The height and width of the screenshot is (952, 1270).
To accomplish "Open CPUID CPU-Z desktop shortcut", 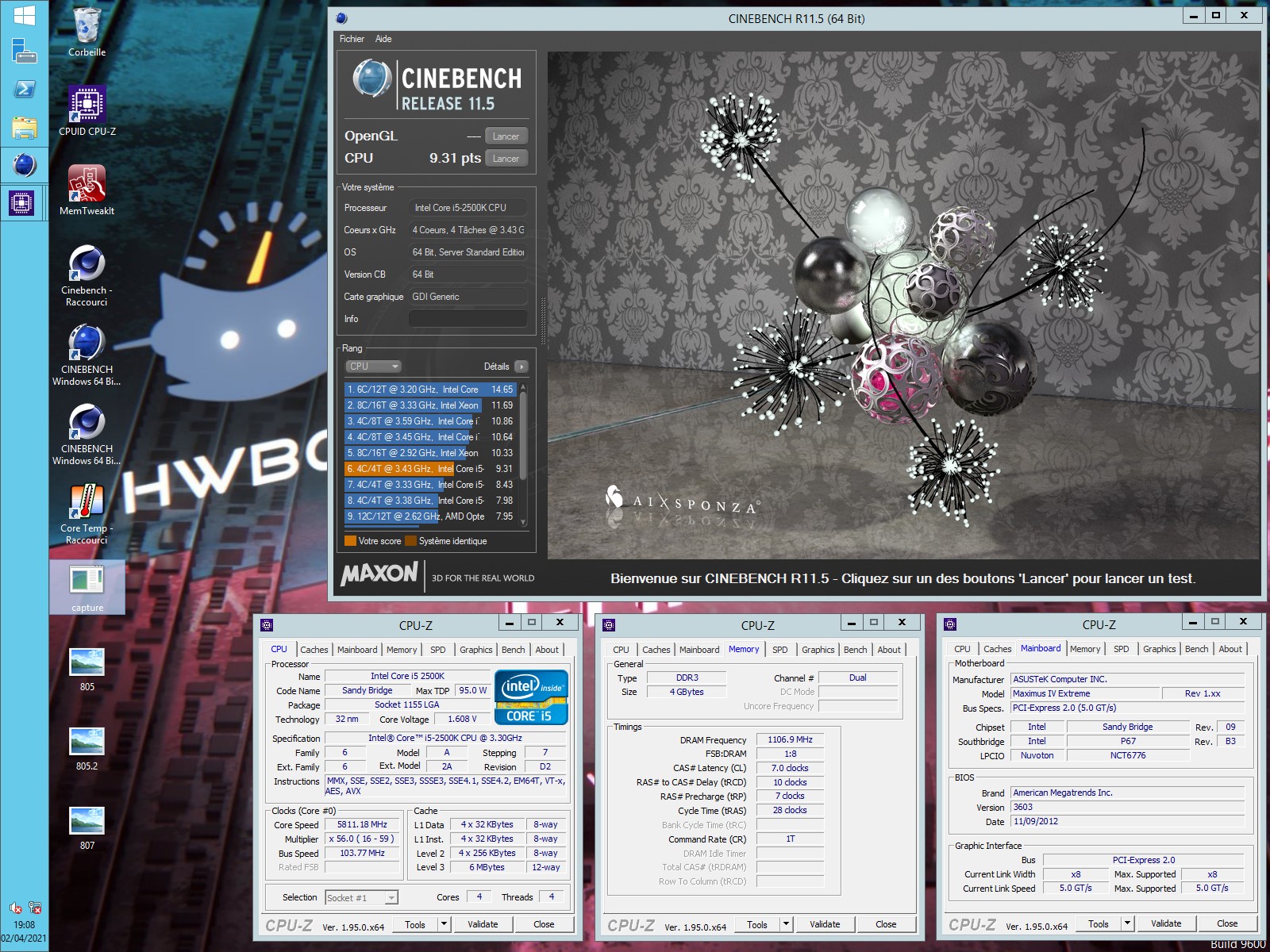I will [87, 112].
